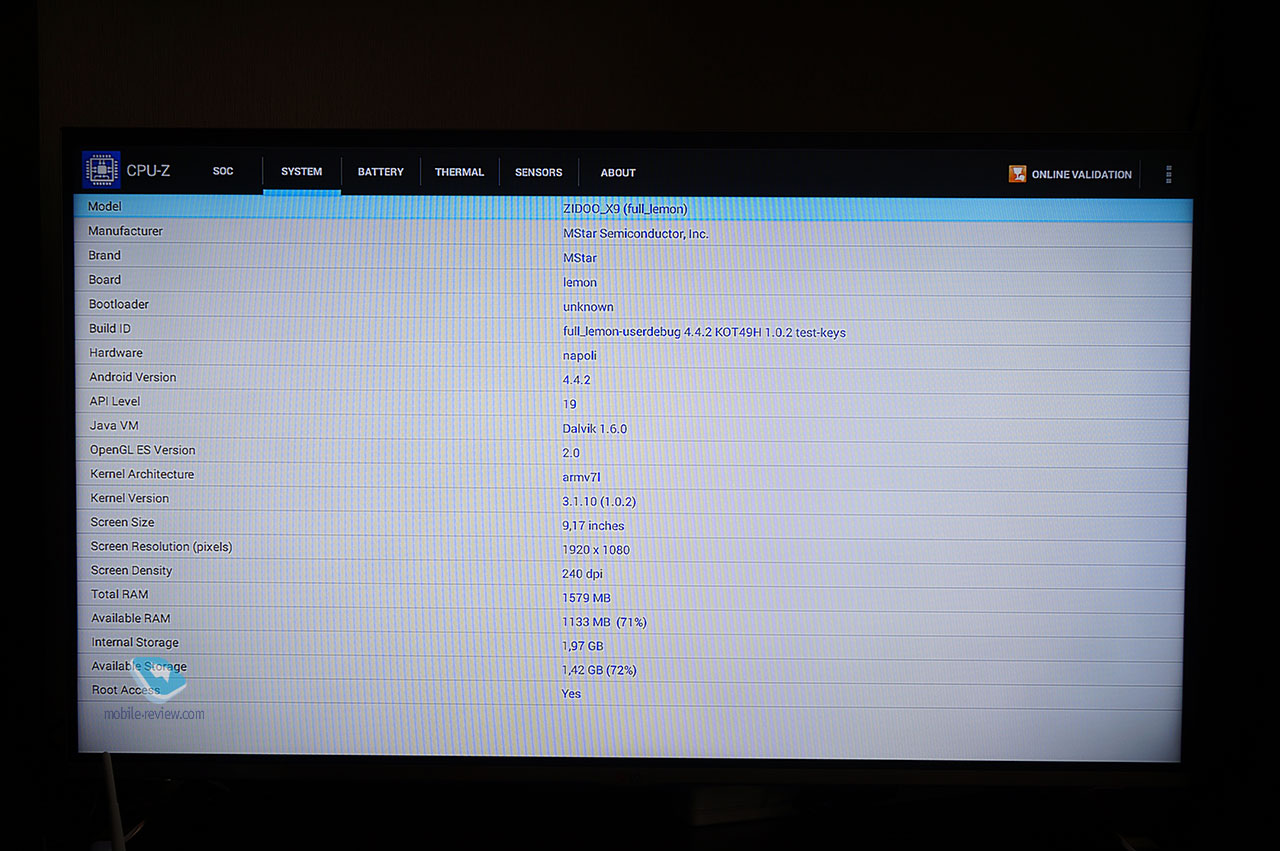
Task: Select the Build ID row label
Action: point(110,328)
